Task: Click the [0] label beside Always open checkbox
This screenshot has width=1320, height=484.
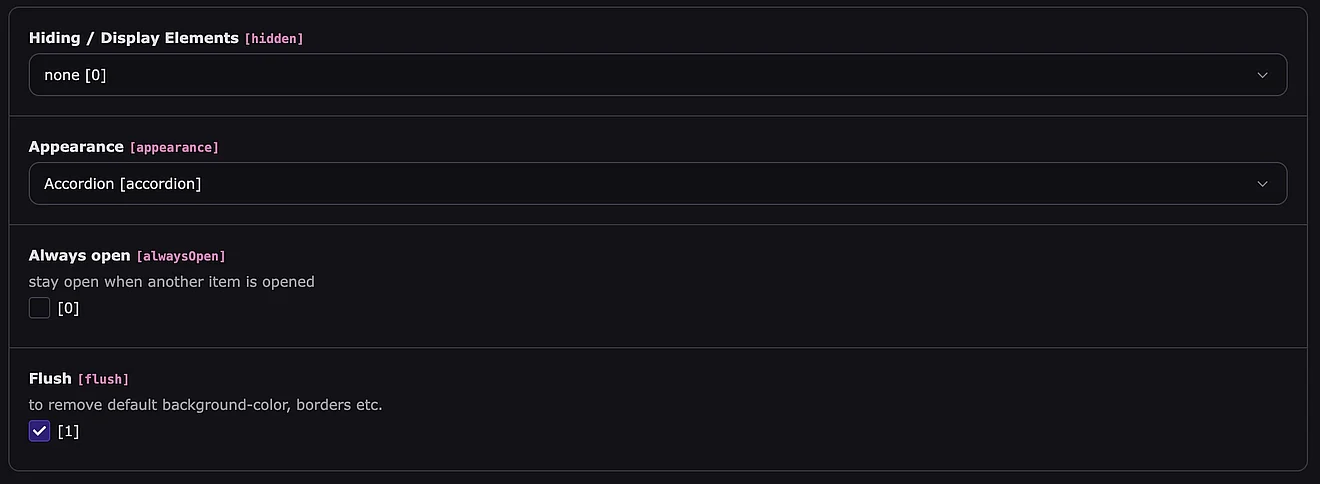Action: (x=68, y=308)
